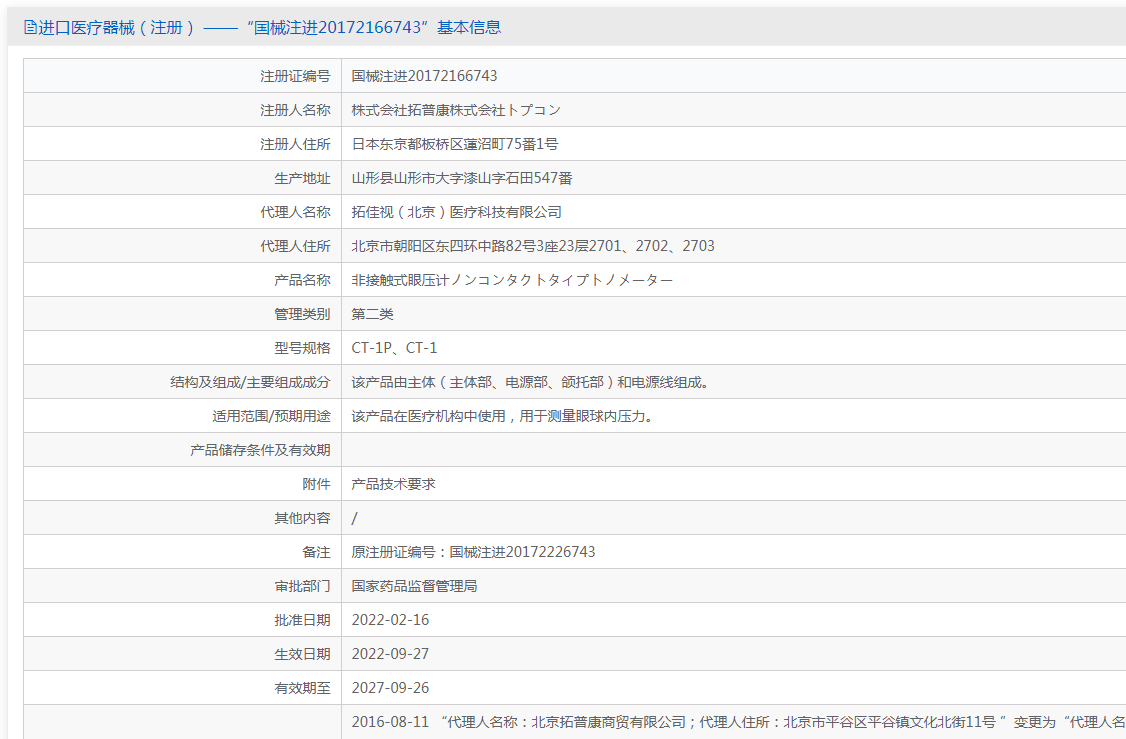Click the 生产地址 label cell
This screenshot has width=1126, height=739.
click(182, 178)
